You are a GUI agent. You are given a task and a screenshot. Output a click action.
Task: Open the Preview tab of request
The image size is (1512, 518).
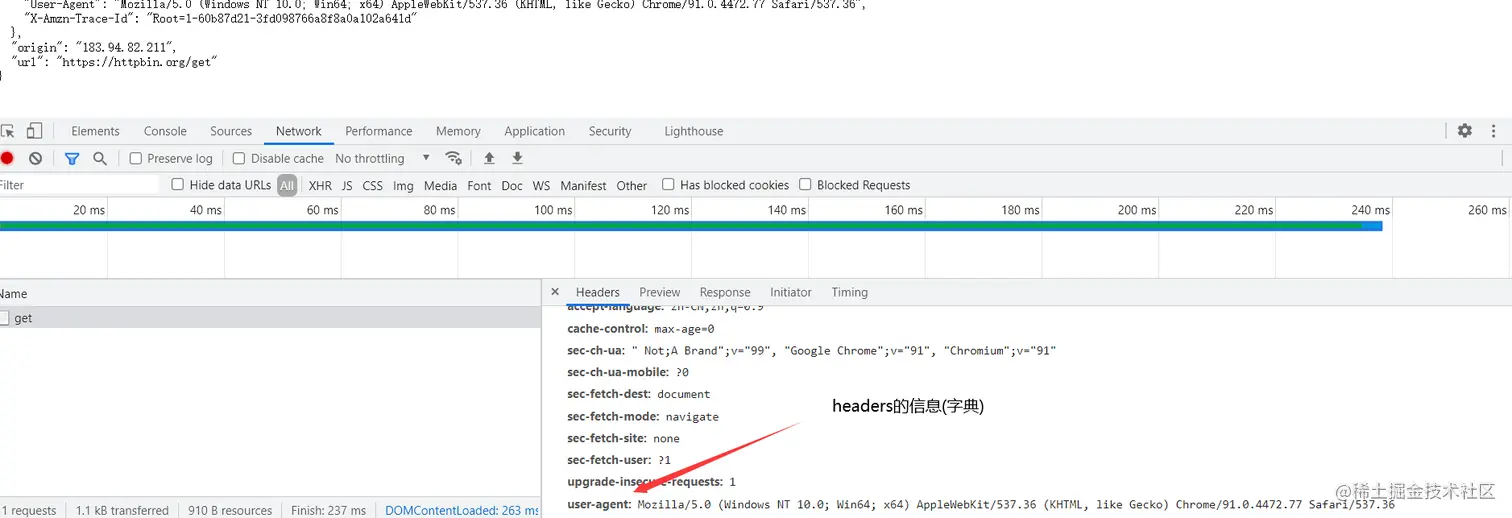660,292
